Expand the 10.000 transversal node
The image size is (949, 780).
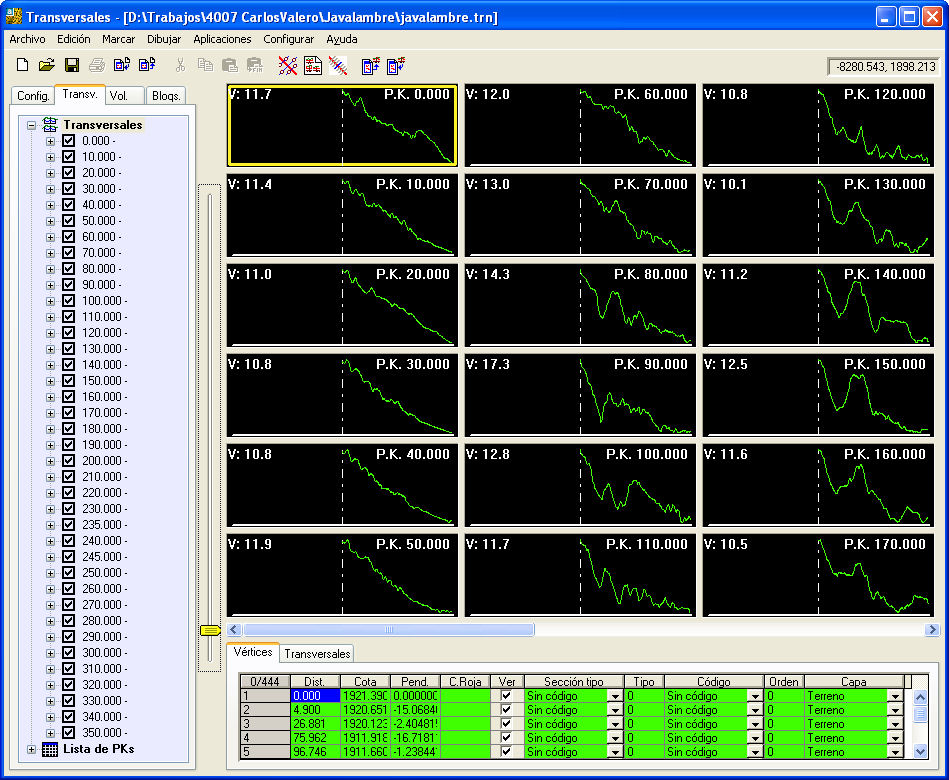coord(50,157)
